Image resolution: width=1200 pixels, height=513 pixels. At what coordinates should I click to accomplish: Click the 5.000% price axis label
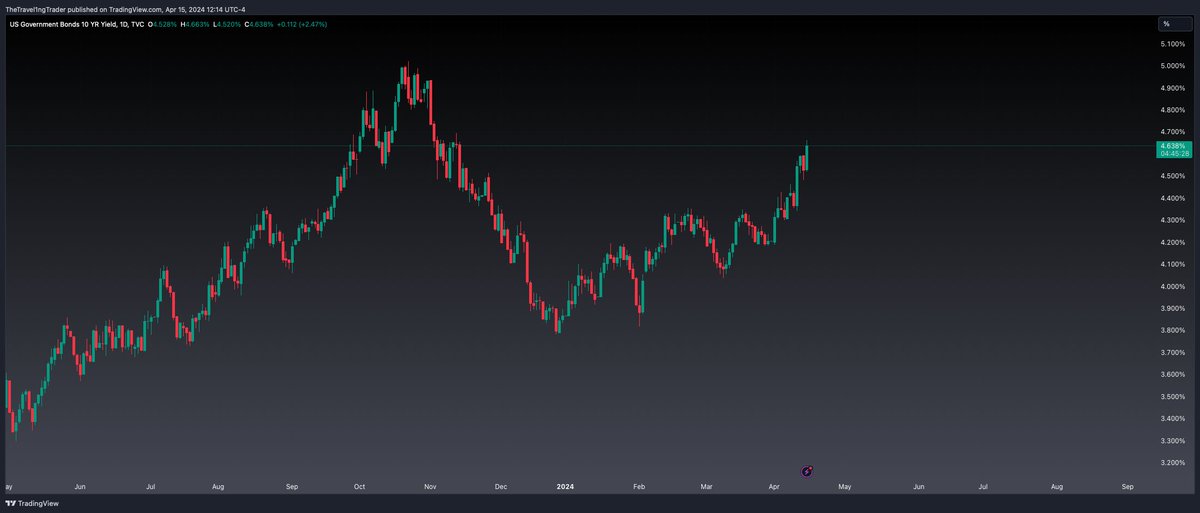pos(1174,66)
